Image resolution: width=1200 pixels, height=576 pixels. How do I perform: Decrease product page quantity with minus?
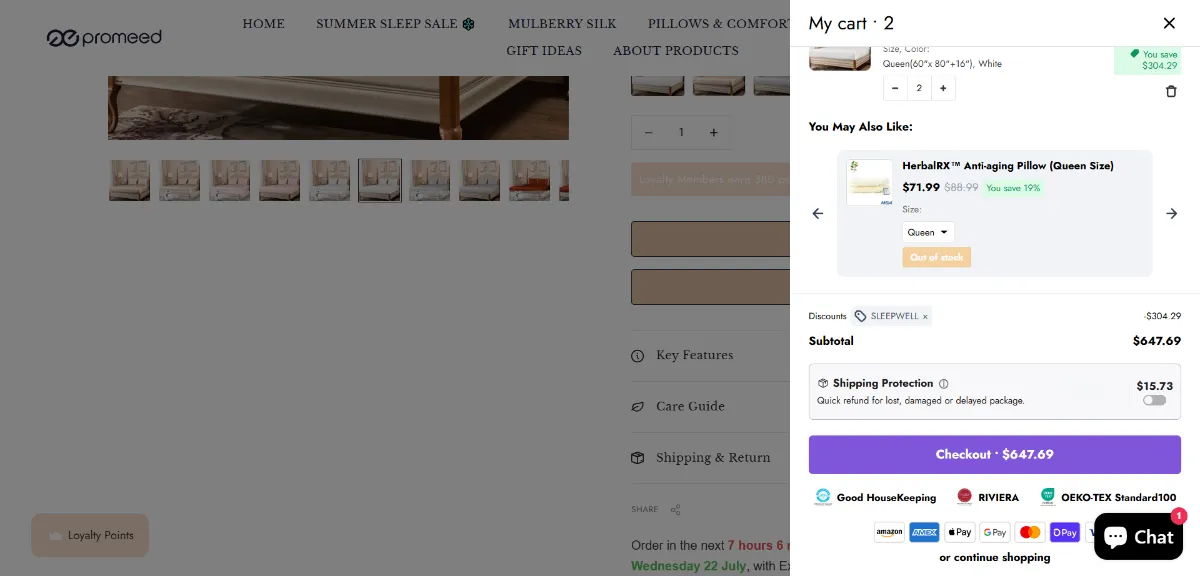(649, 132)
